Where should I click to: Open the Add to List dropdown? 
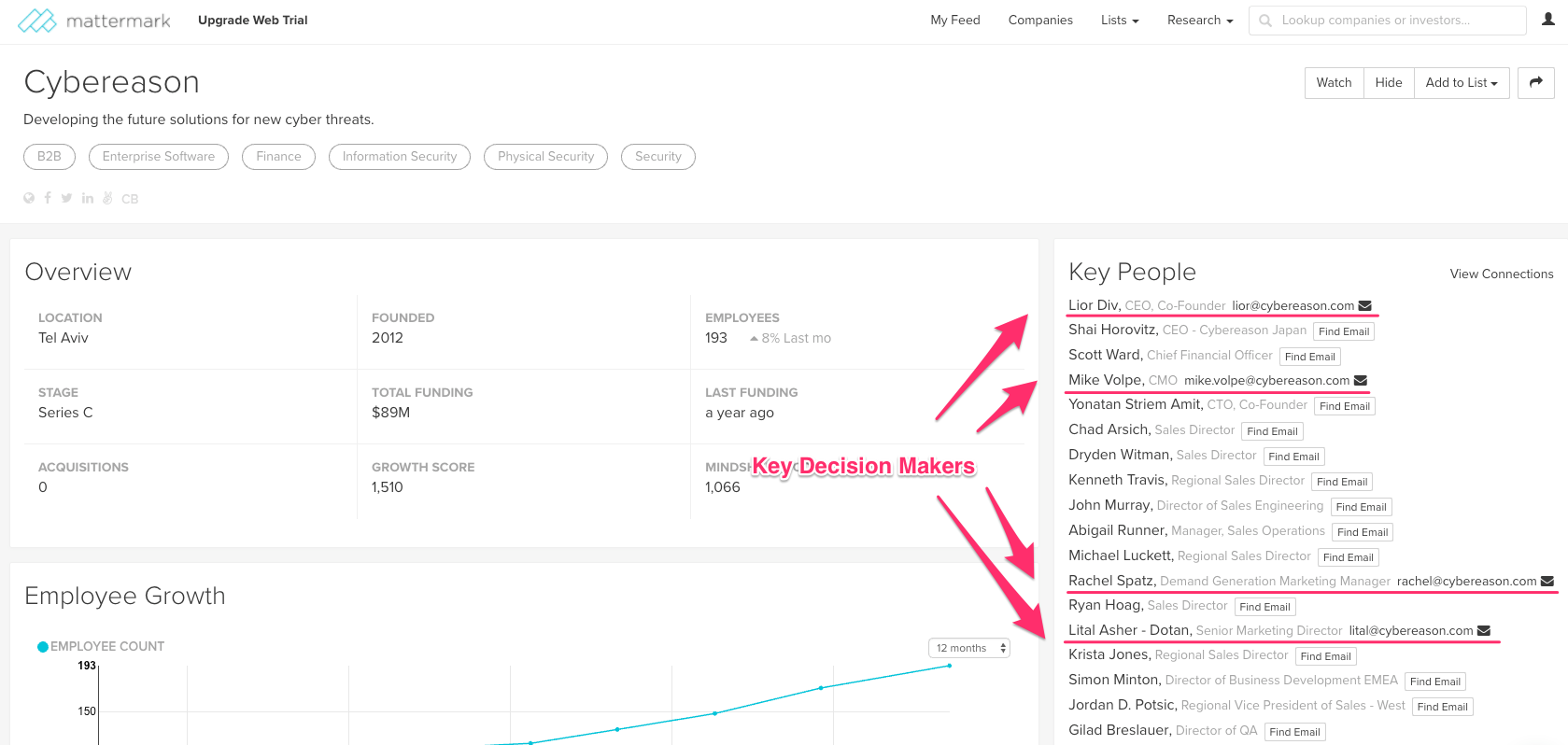click(x=1462, y=82)
